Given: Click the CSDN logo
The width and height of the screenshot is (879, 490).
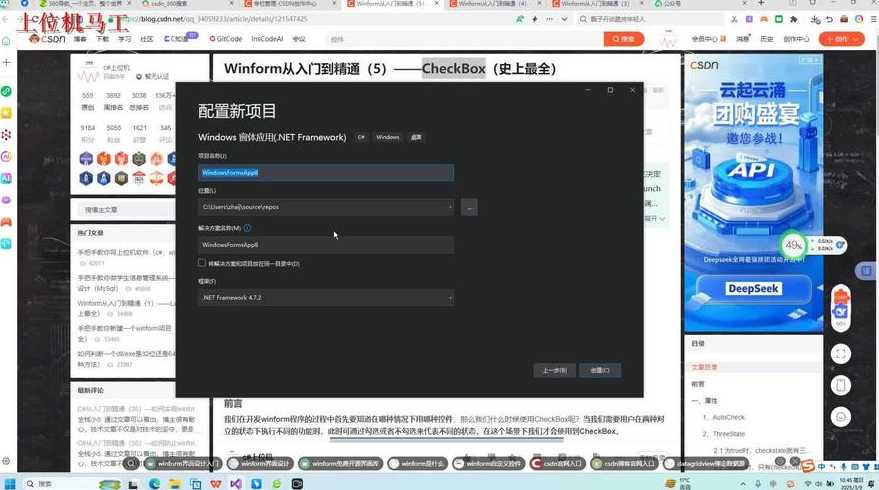Looking at the screenshot, I should (x=48, y=39).
